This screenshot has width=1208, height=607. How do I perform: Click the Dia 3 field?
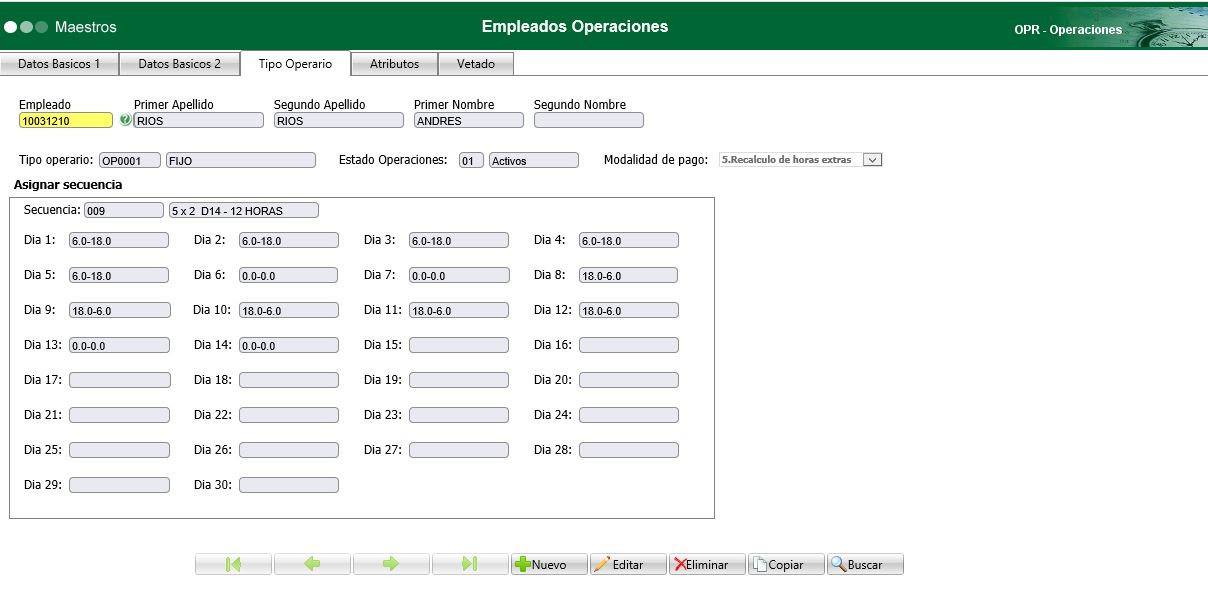coord(459,240)
